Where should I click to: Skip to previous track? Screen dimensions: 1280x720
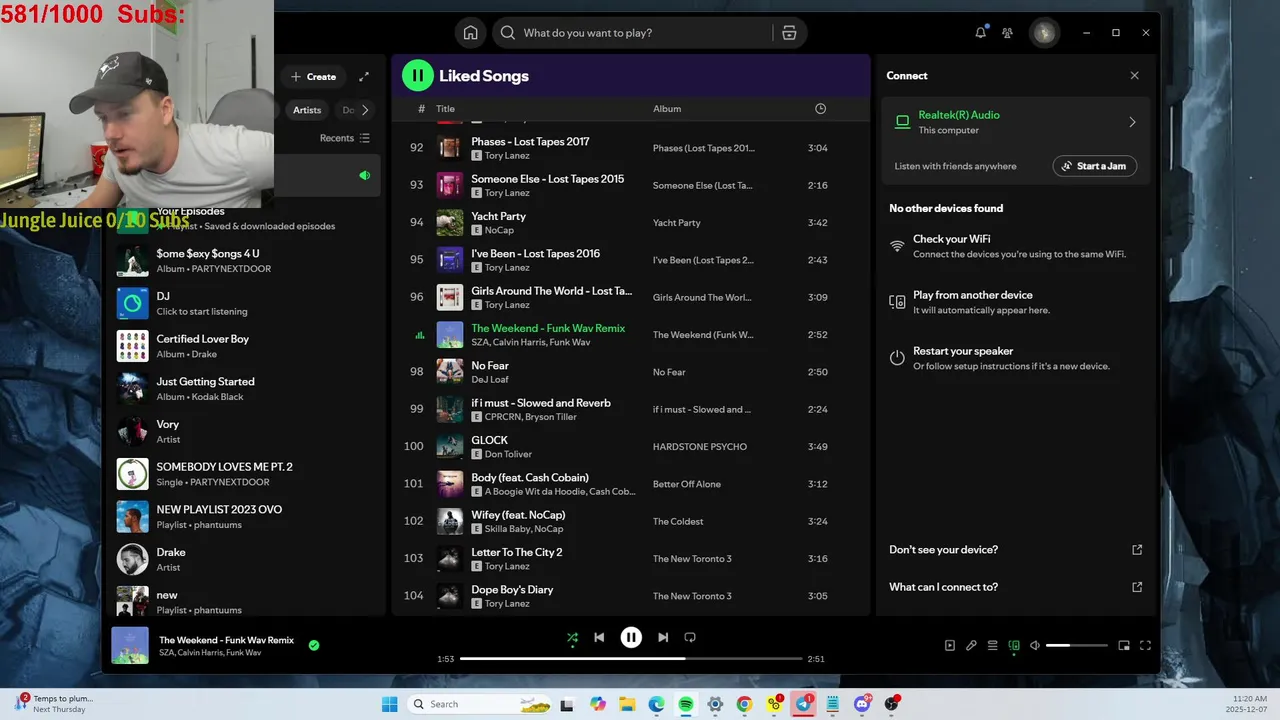click(599, 637)
